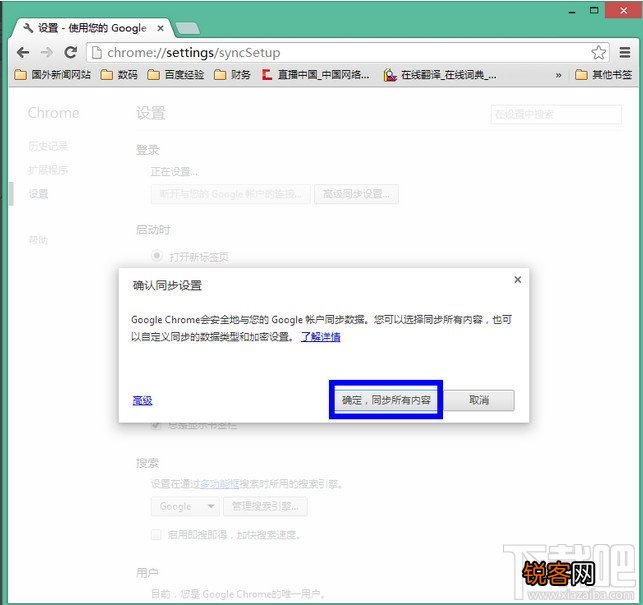The width and height of the screenshot is (643, 605).
Task: Click the 管理搜索引擎 button
Action: coord(265,507)
